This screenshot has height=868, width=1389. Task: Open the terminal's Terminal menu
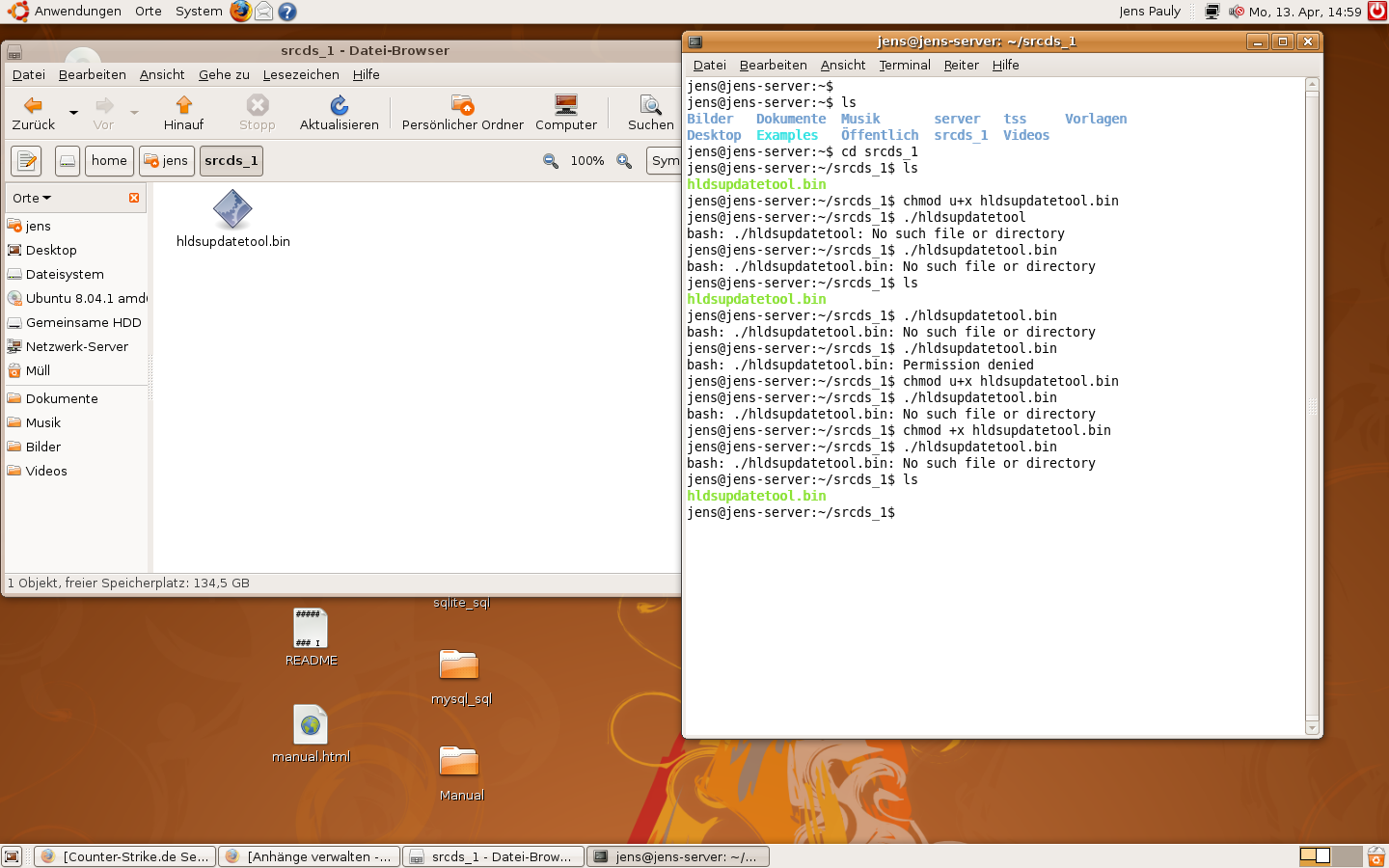(x=904, y=65)
